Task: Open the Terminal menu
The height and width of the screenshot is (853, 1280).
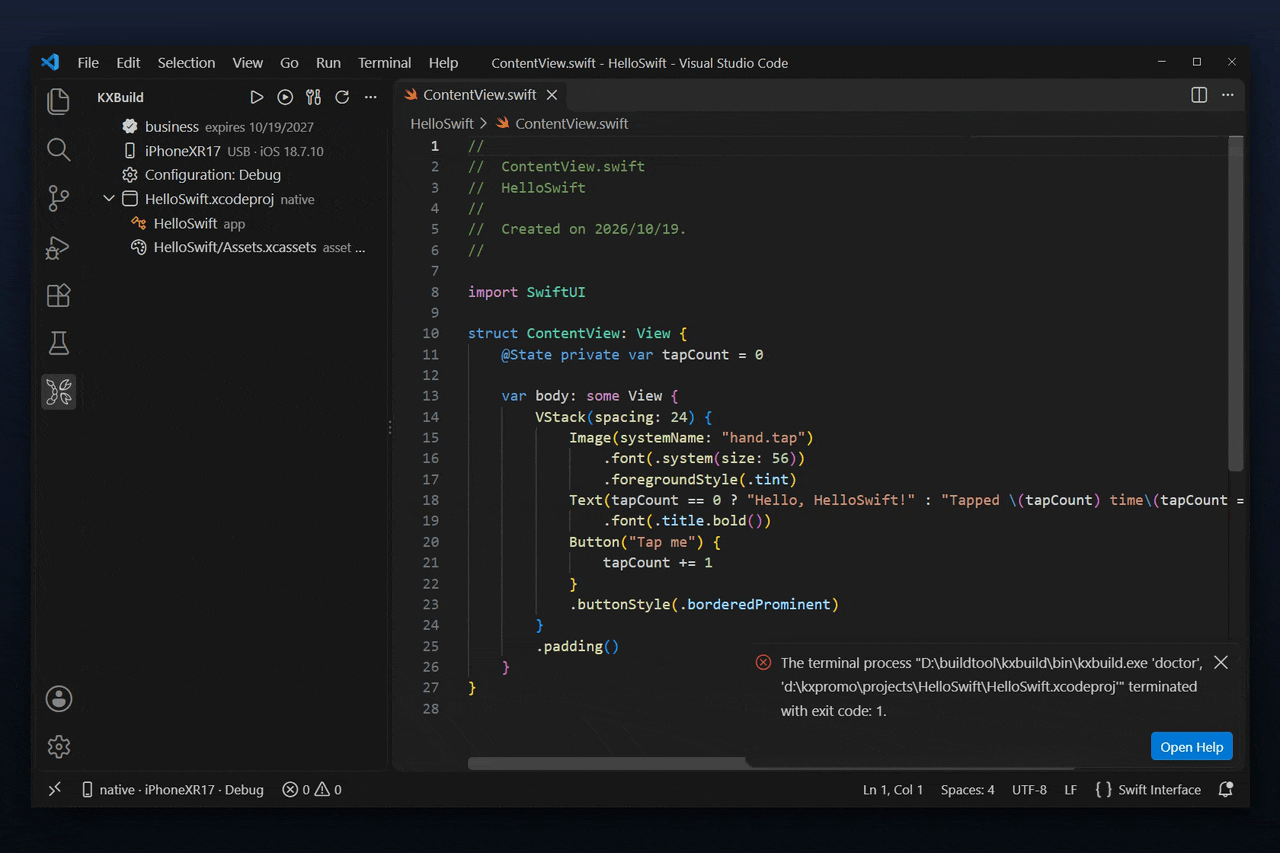Action: coord(384,62)
